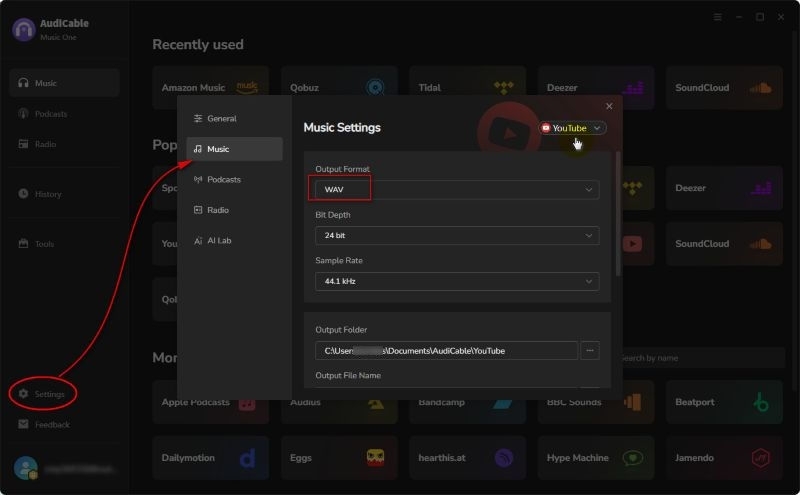Open Feedback in the left sidebar

click(x=64, y=425)
